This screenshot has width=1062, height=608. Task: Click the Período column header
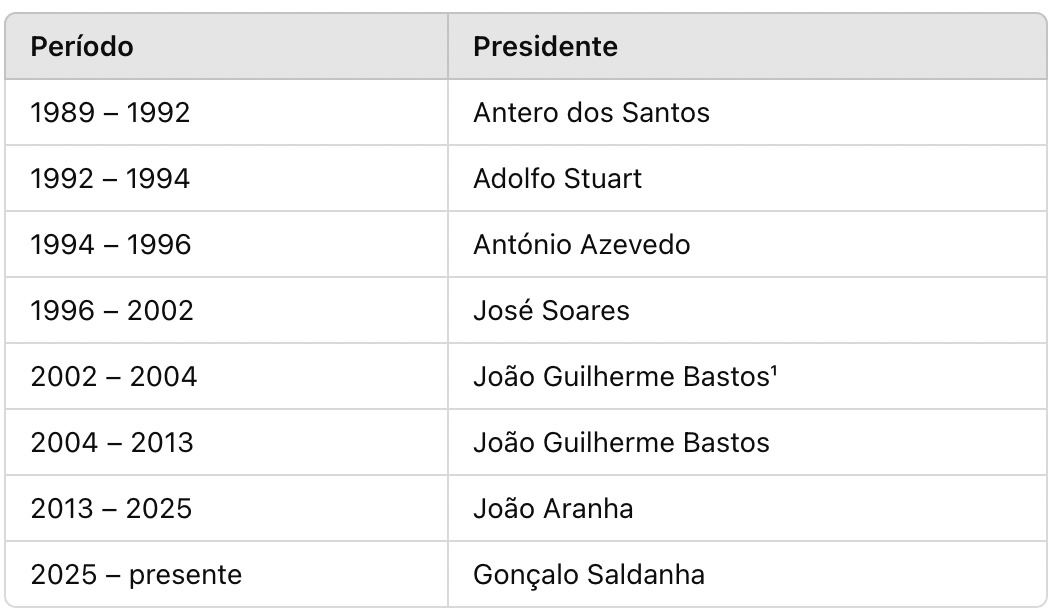point(82,47)
